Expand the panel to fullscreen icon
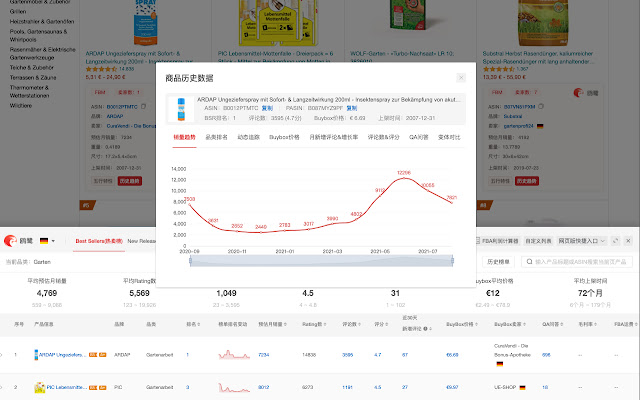This screenshot has height=400, width=640. [616, 241]
